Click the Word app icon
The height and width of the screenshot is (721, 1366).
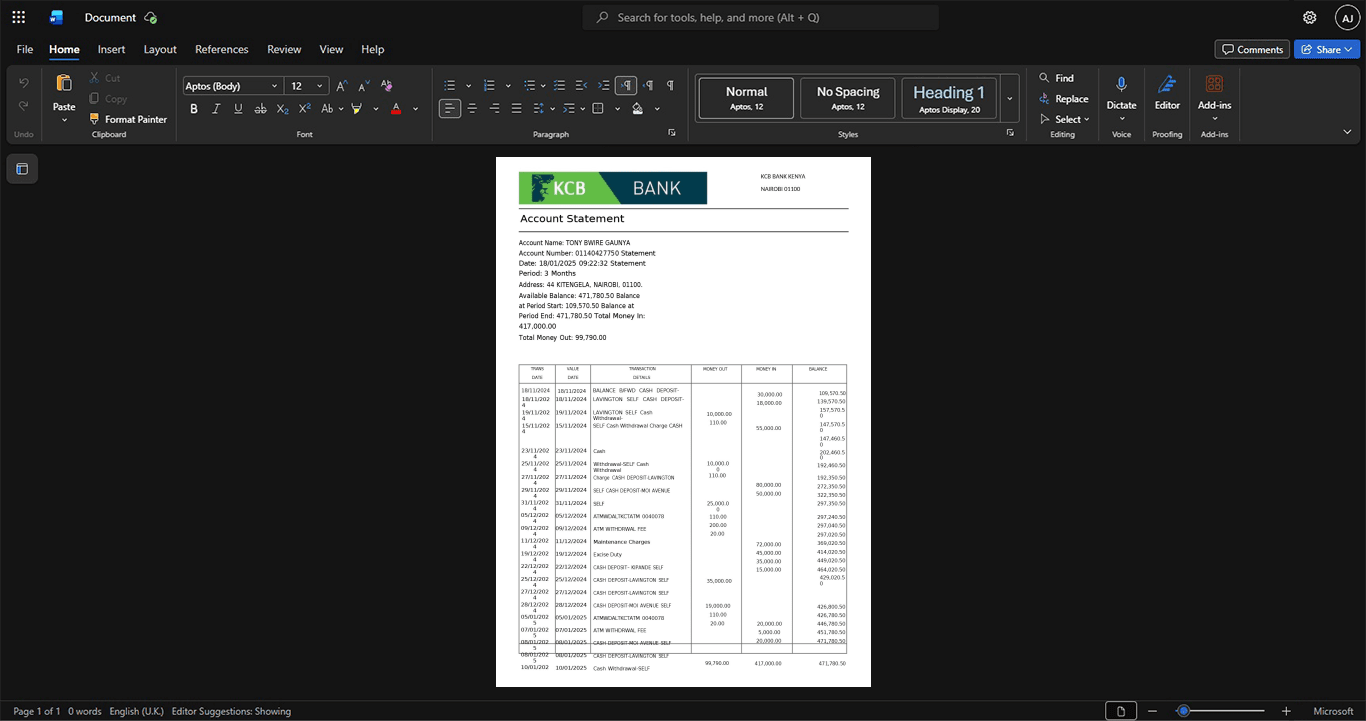56,17
